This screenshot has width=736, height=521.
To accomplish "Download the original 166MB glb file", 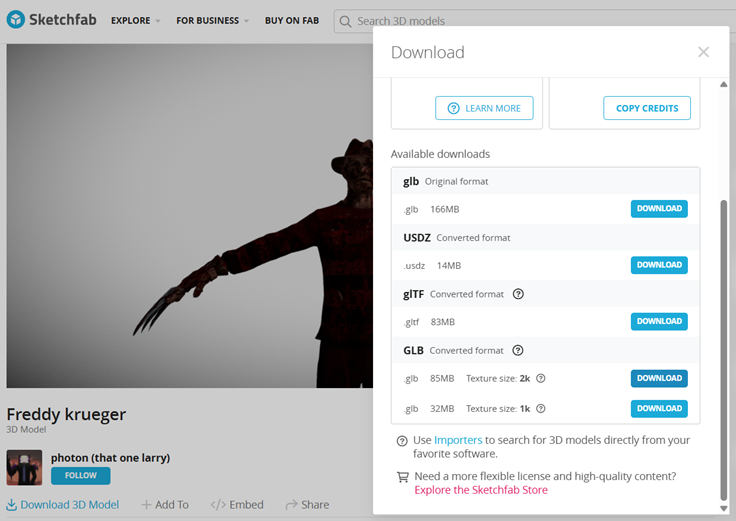I will click(659, 208).
